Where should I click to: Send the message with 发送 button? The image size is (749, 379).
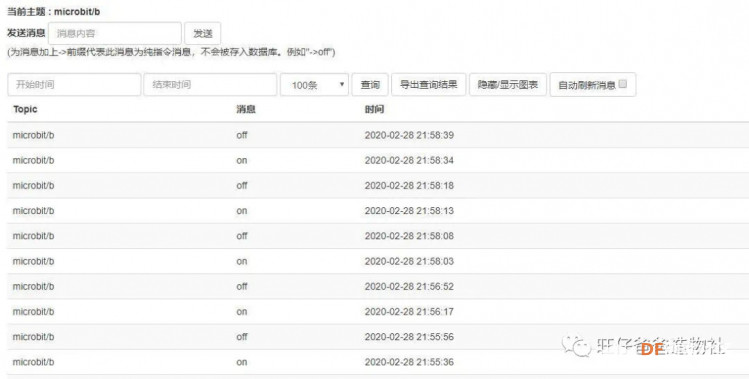point(203,33)
